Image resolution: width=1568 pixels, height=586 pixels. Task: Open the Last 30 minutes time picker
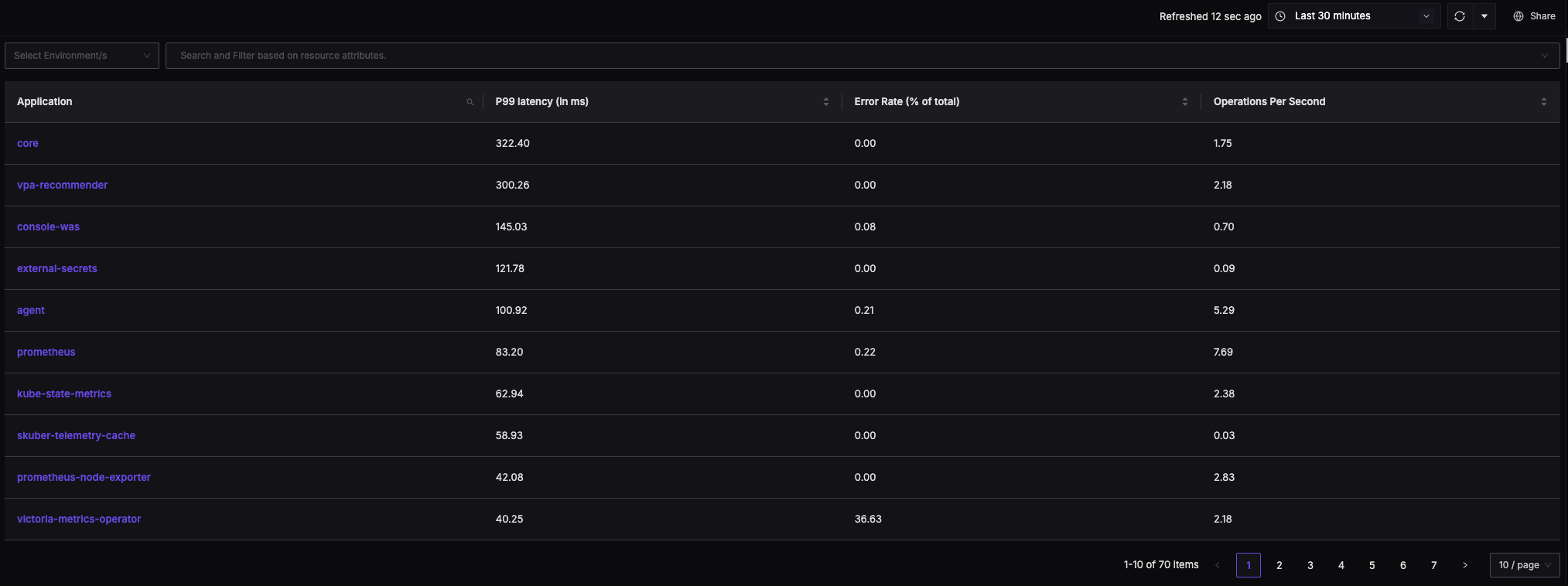click(1353, 16)
